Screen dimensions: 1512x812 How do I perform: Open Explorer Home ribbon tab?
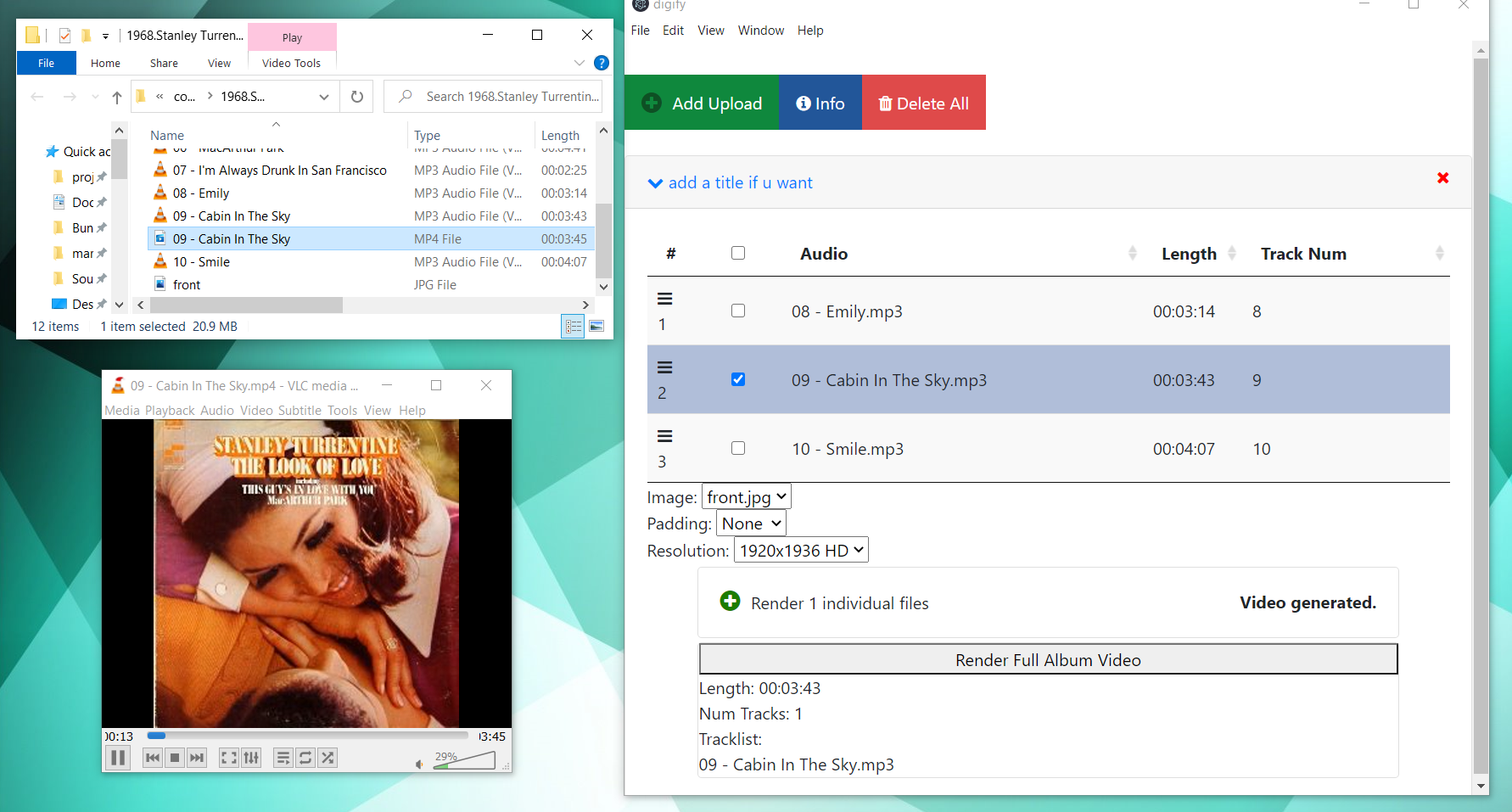(105, 63)
